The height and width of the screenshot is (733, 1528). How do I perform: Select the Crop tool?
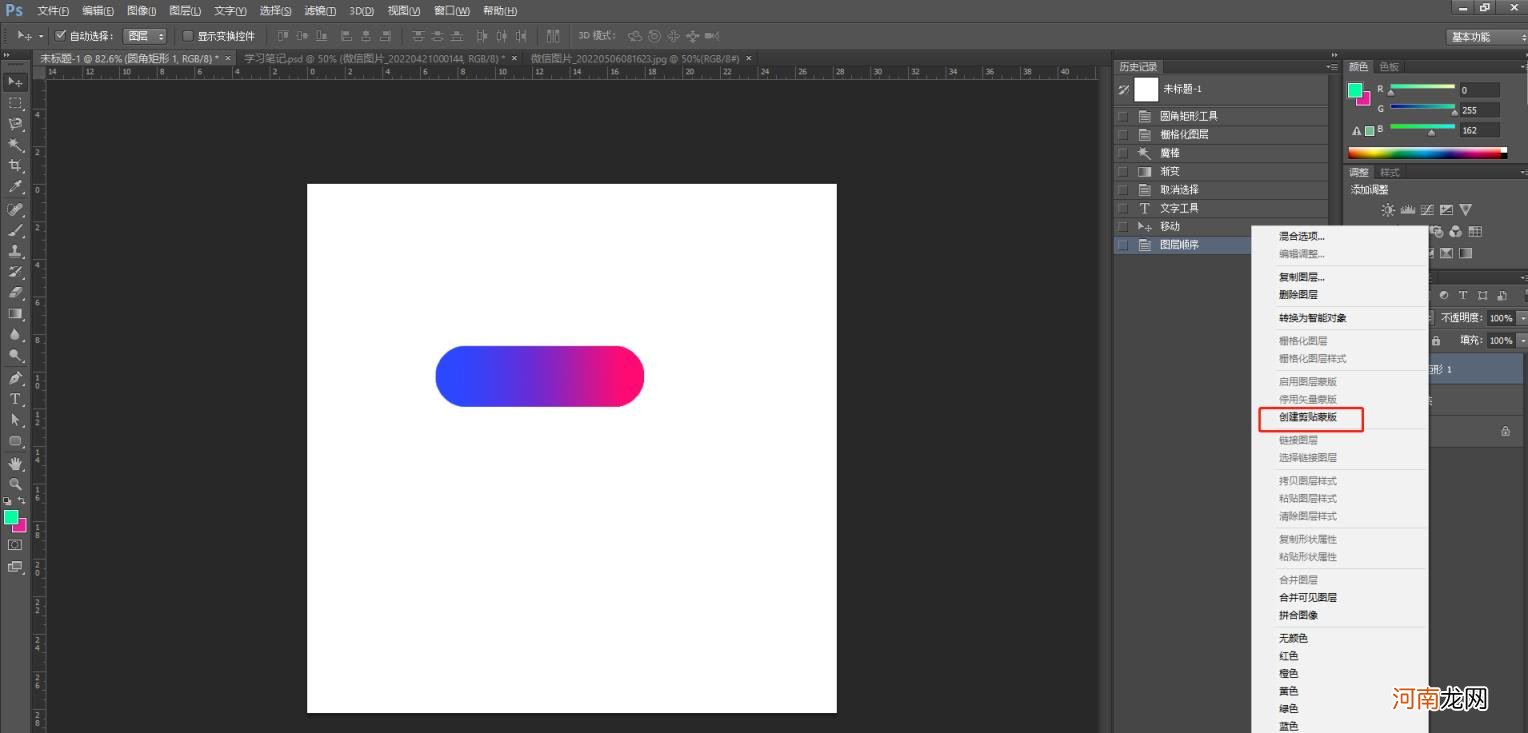pos(15,166)
